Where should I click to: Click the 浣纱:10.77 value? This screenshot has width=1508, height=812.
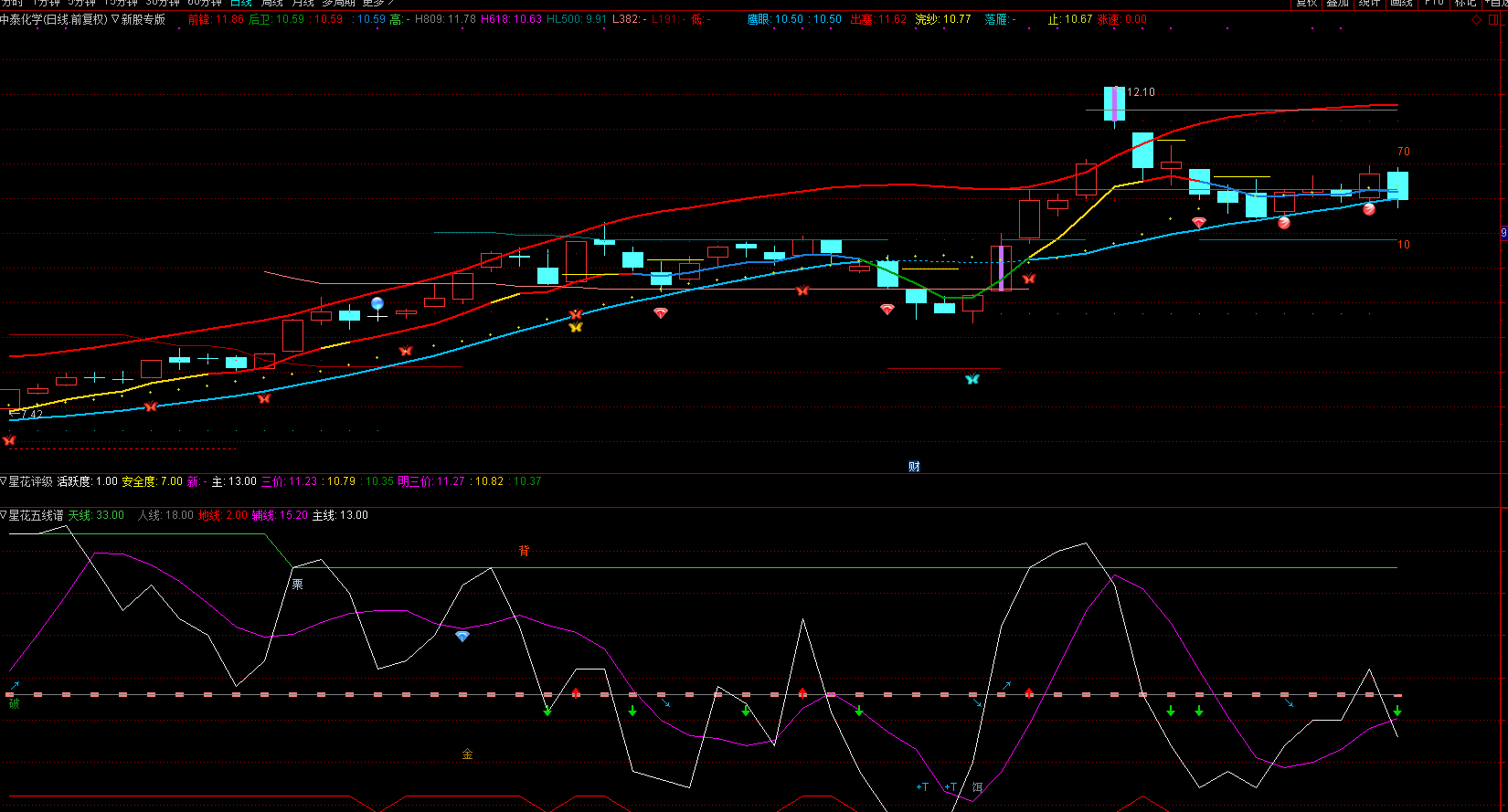[943, 19]
